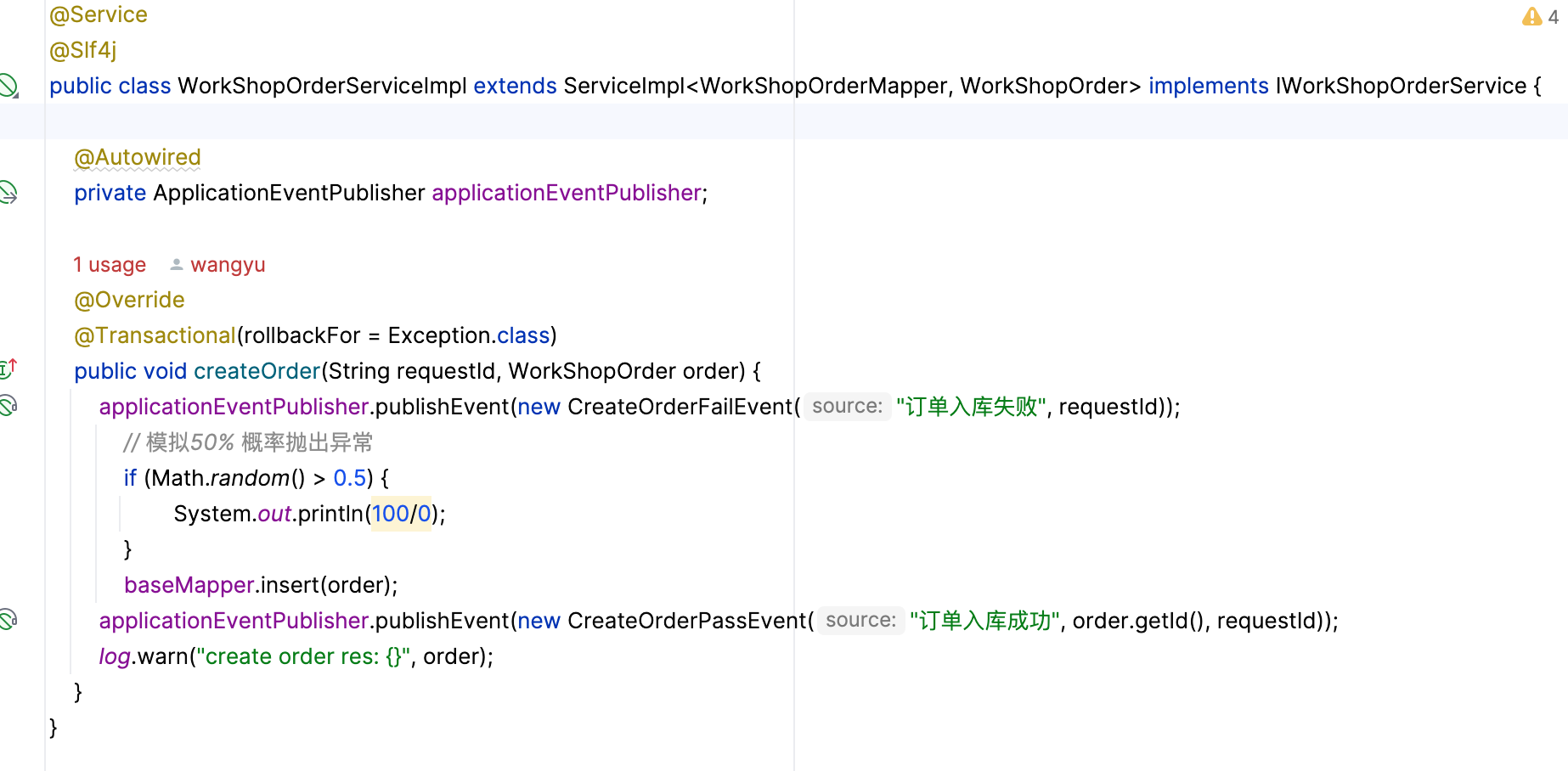Click the event gutter icon on the CreateOrderPassEvent line
The image size is (1568, 771).
[8, 620]
